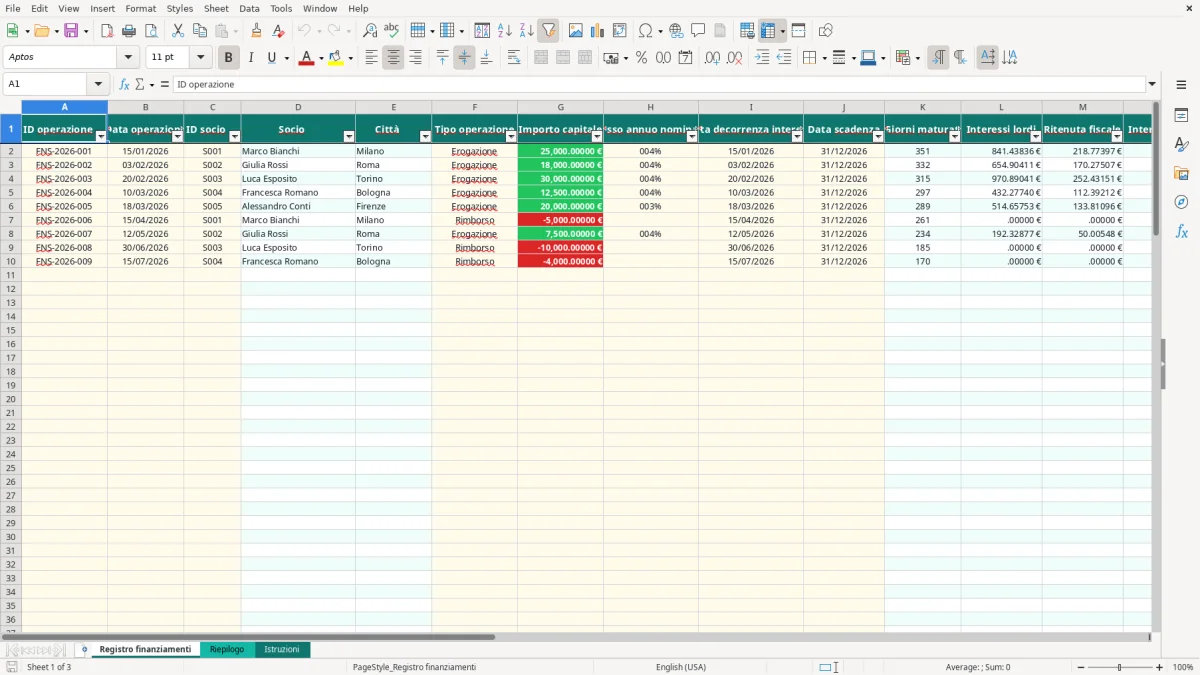Viewport: 1200px width, 675px height.
Task: Sort descending with the Z-A icon
Action: 526,31
